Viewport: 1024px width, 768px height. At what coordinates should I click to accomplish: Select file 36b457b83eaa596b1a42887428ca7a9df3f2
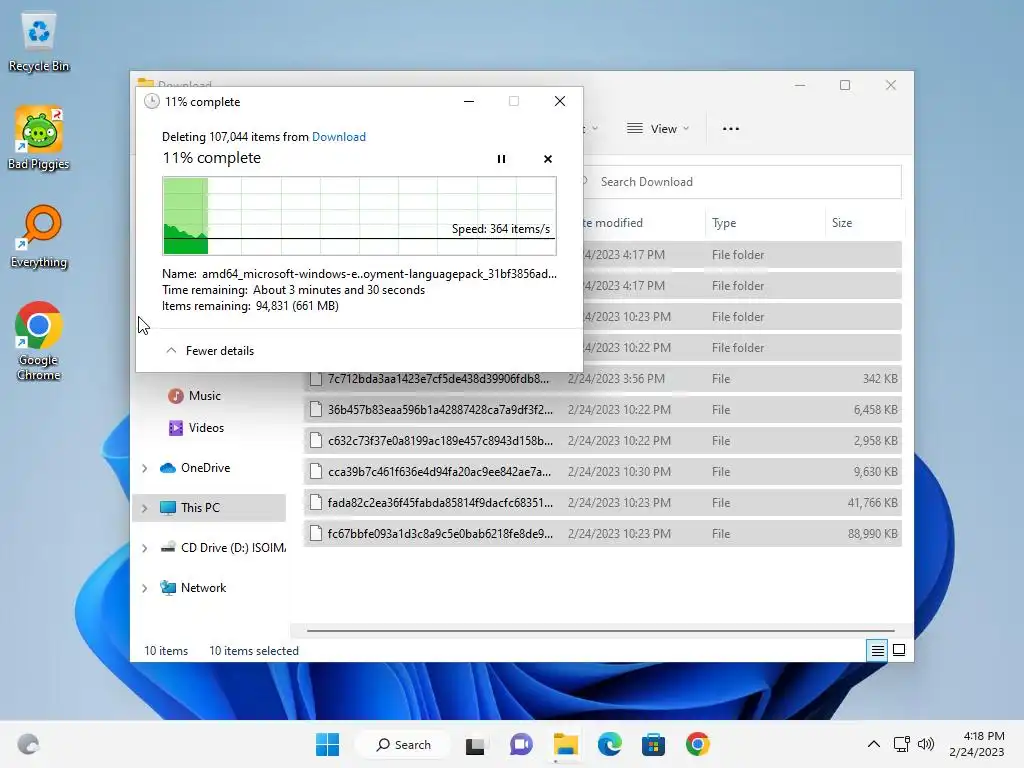point(602,409)
